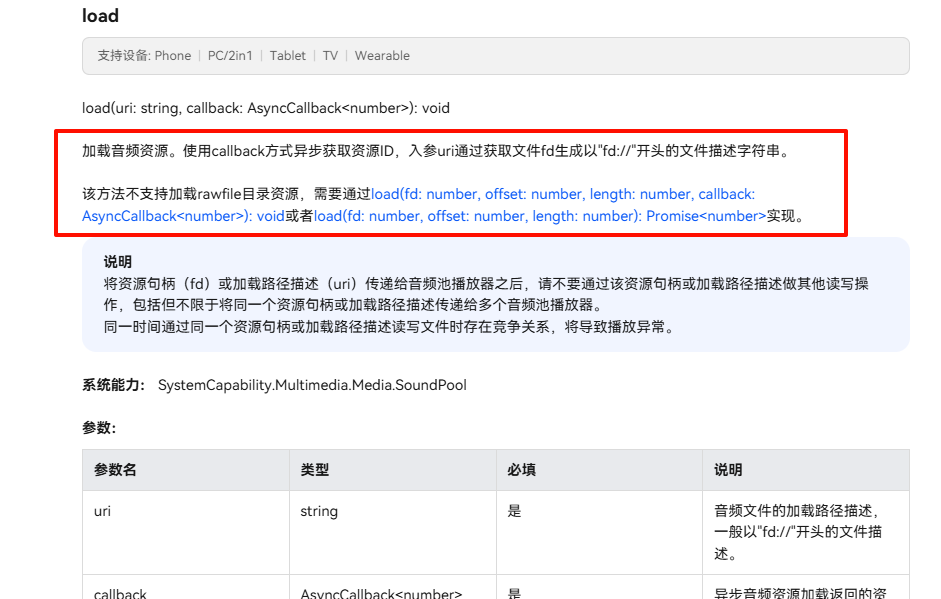Click the SystemCapability.Multimedia.Media.SoundPool text
The height and width of the screenshot is (599, 941).
(312, 385)
